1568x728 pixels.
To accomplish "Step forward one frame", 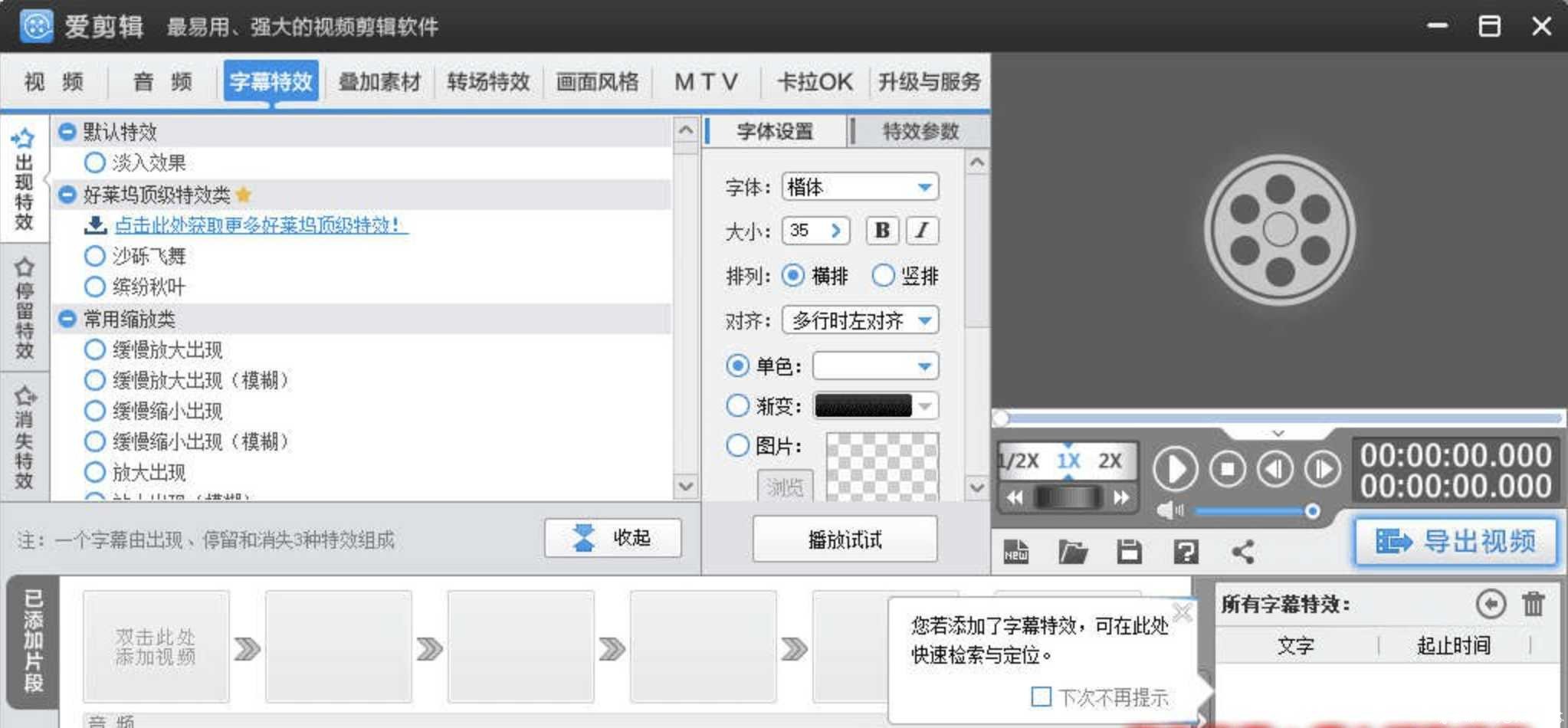I will (1323, 468).
